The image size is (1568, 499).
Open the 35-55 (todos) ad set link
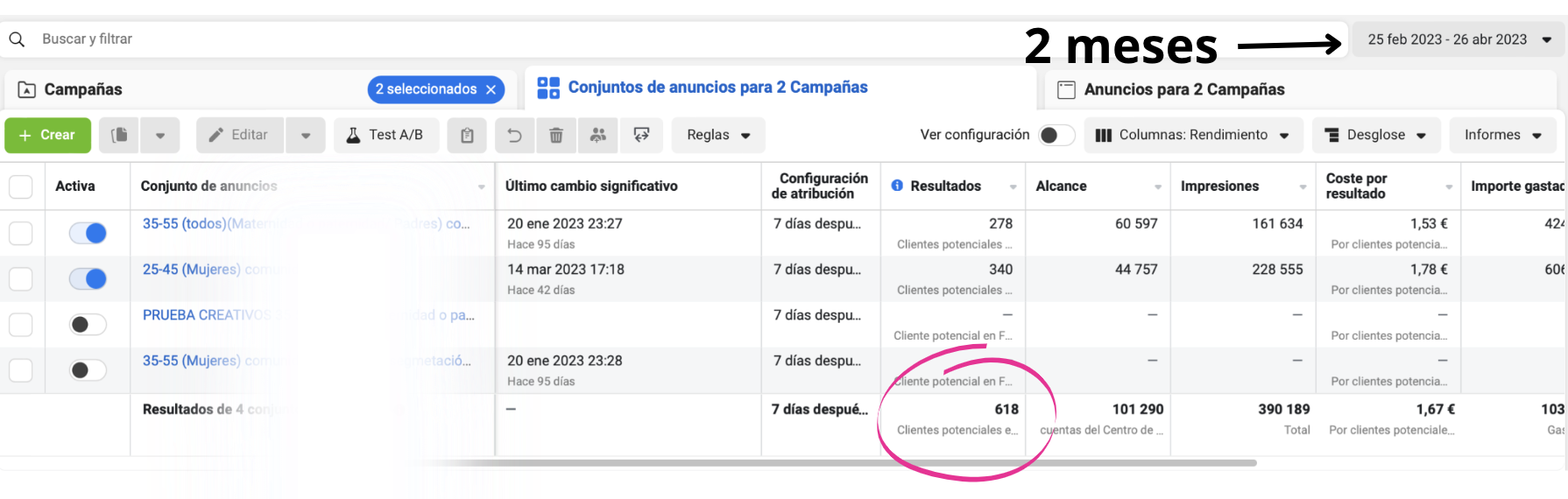coord(307,223)
